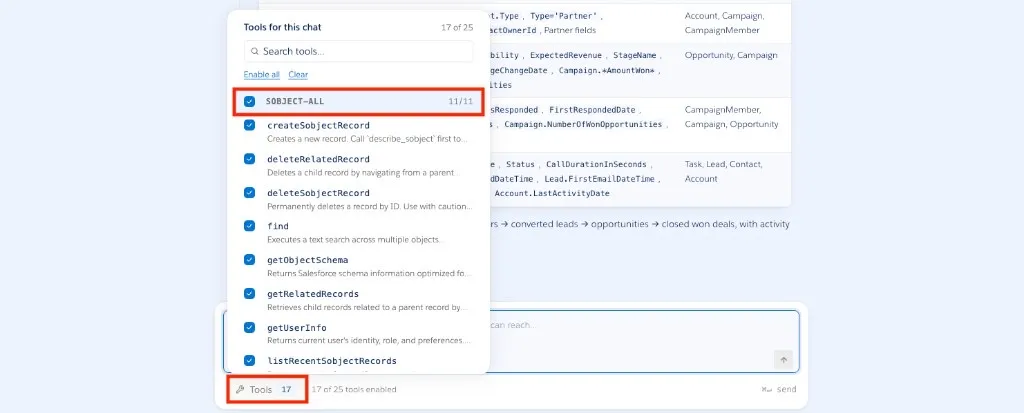This screenshot has width=1024, height=413.
Task: Click the Type='Partner' code text
Action: [566, 16]
